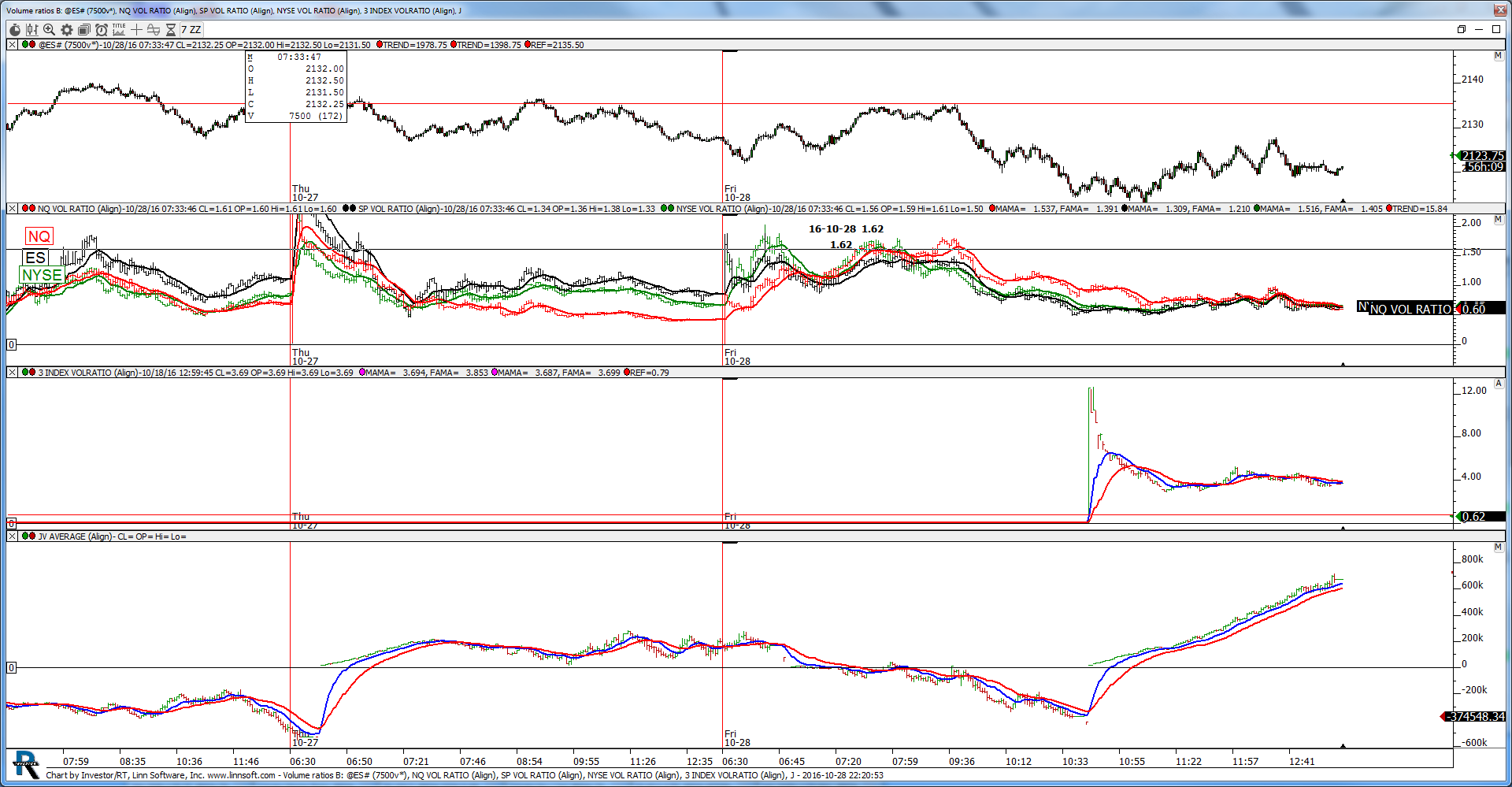Click the 2123.75 current price tag
Screen dimensions: 1512x787
pos(1482,155)
